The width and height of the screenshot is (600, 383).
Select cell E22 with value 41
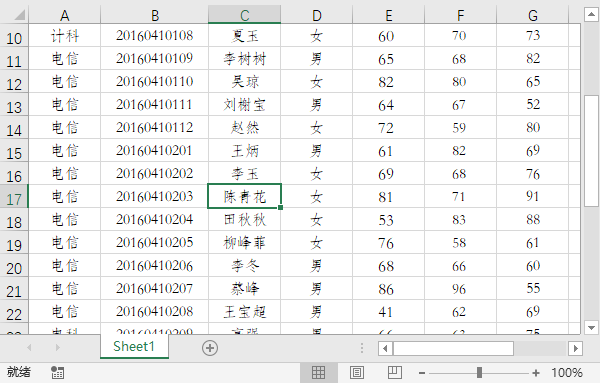(x=388, y=311)
